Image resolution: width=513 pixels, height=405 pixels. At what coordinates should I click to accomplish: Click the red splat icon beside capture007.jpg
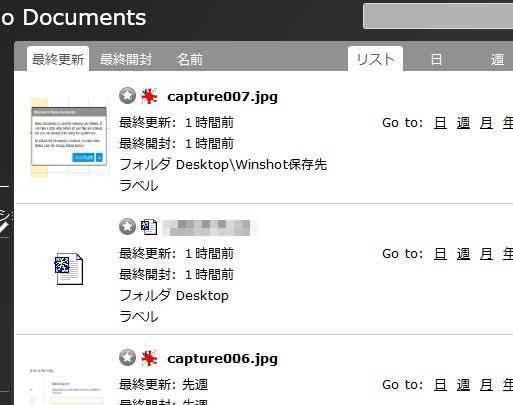149,96
